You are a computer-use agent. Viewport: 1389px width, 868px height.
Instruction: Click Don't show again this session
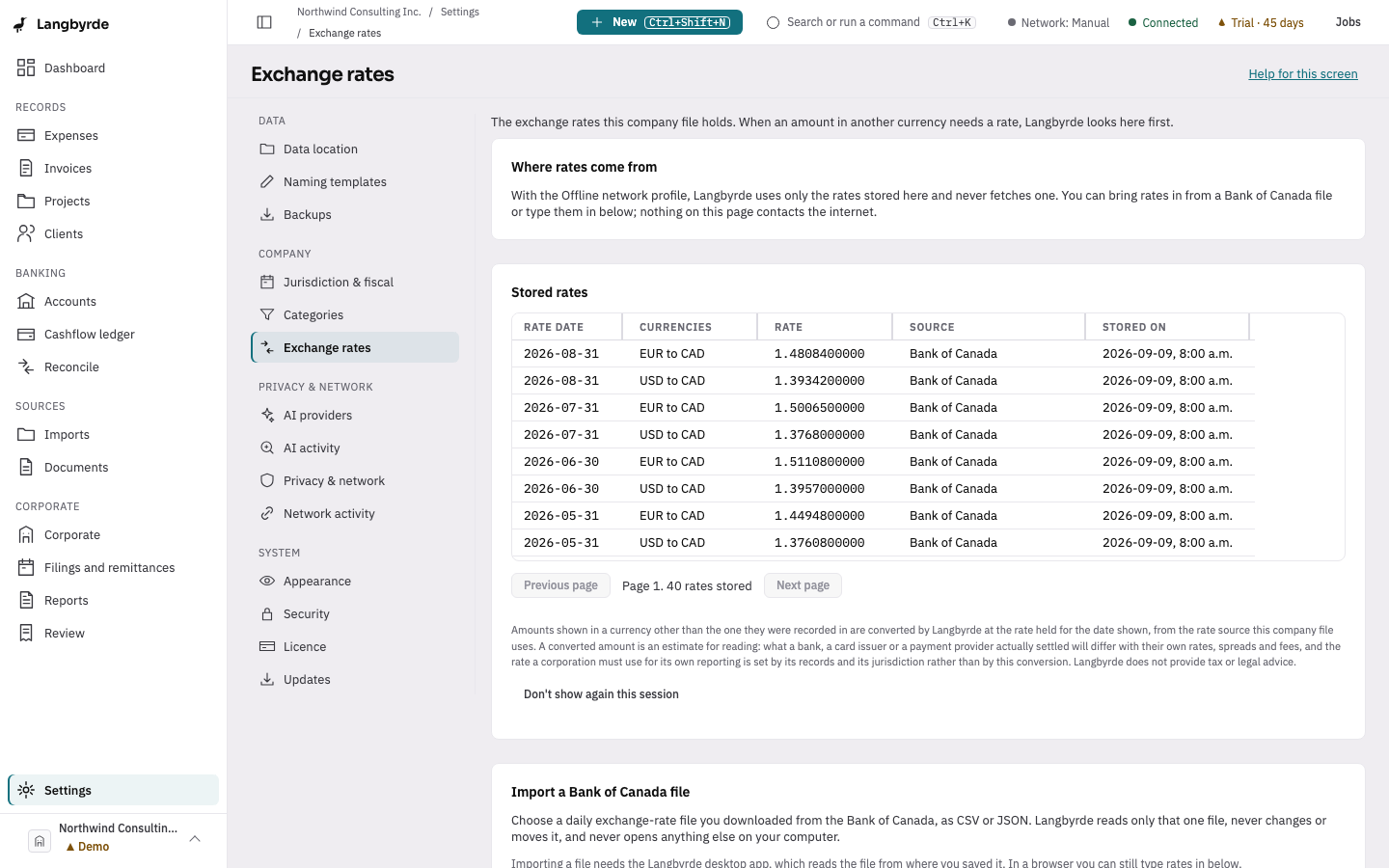[x=601, y=694]
